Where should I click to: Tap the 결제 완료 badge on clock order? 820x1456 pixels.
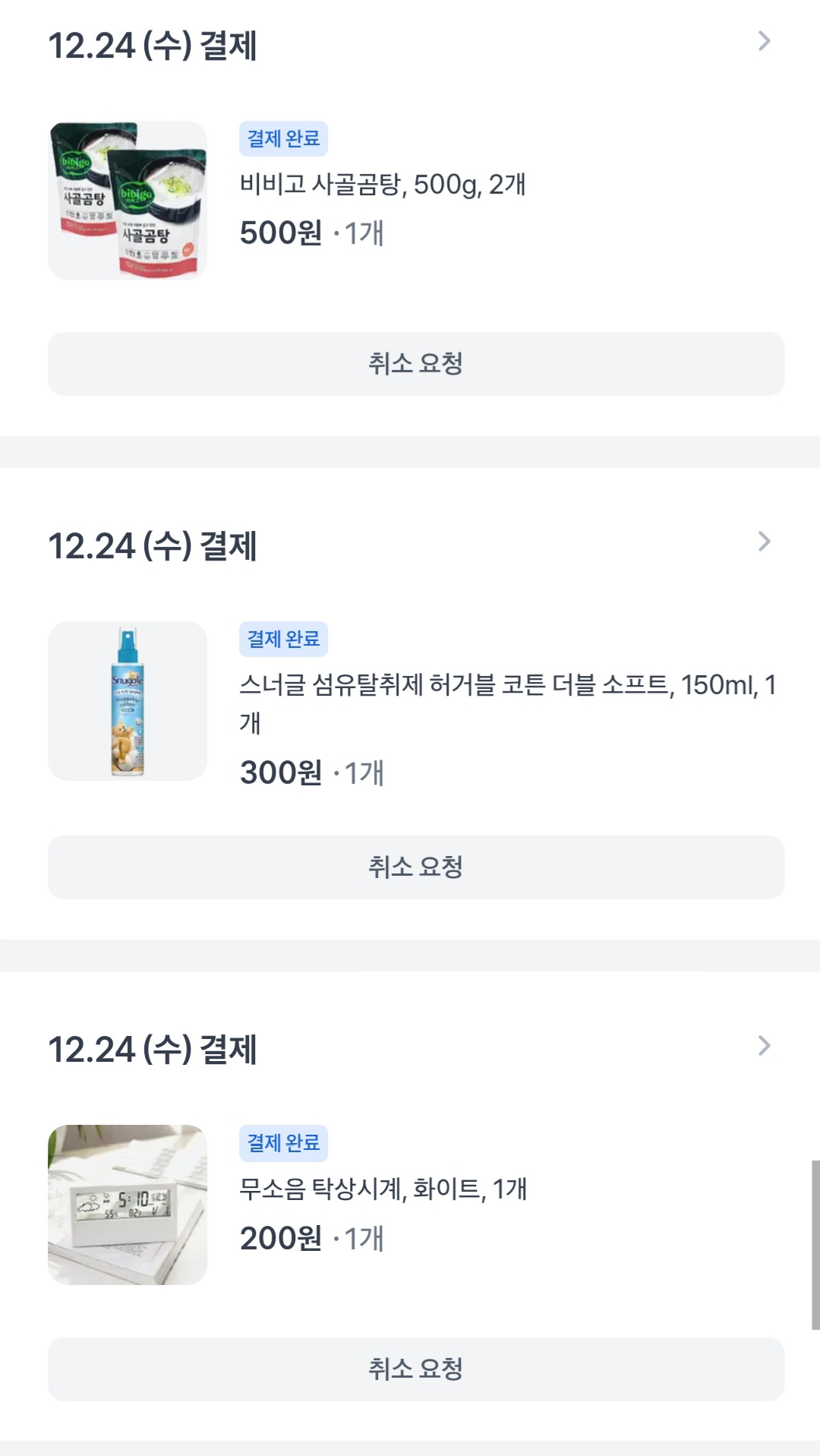click(x=283, y=1143)
